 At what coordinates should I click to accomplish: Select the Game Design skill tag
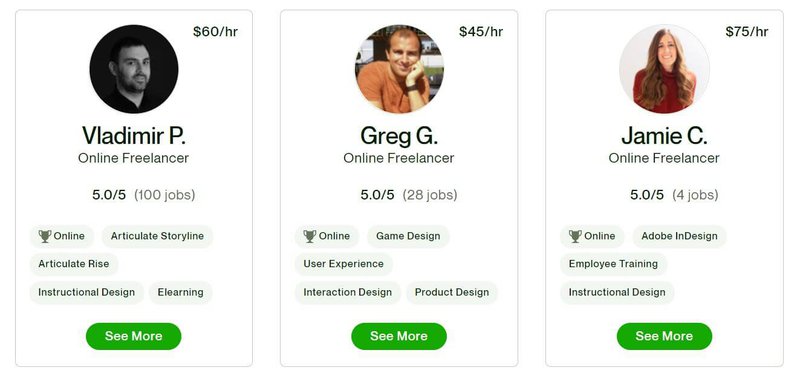(x=408, y=236)
